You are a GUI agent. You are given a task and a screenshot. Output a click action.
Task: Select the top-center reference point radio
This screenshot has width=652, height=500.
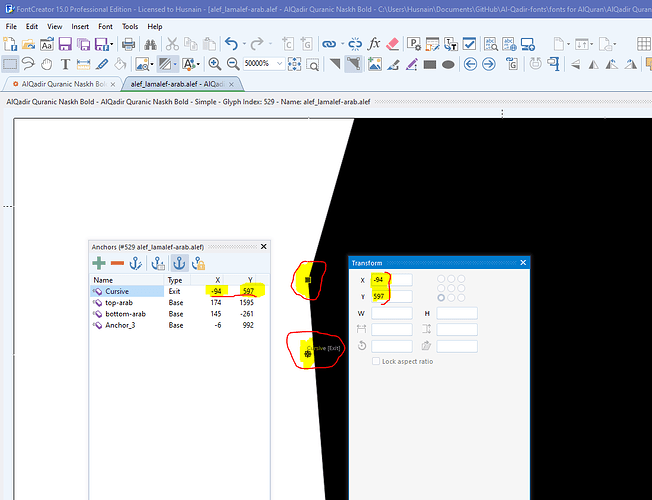coord(451,278)
